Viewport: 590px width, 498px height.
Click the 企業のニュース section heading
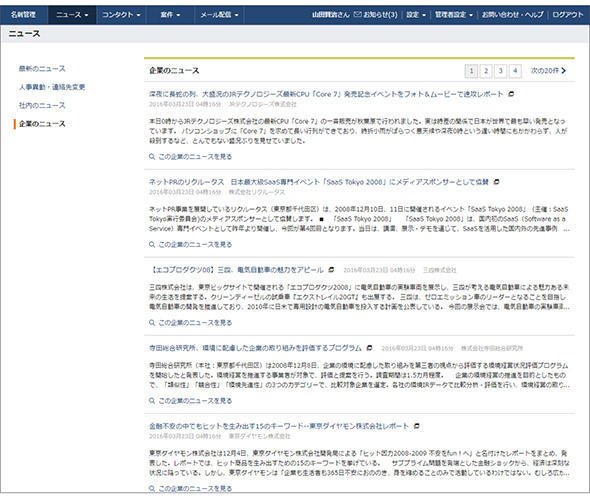174,71
